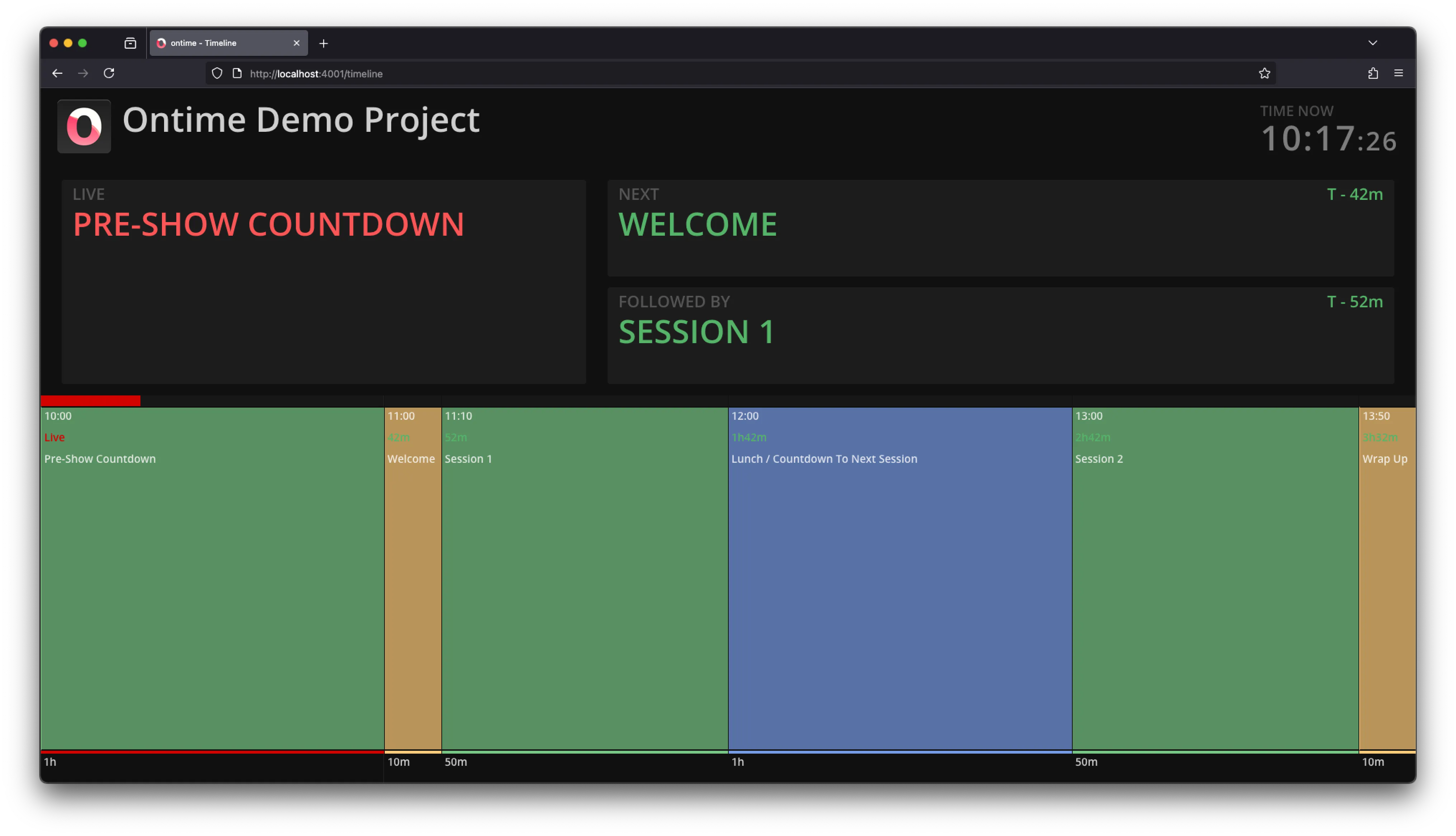
Task: Open a new browser tab
Action: click(x=323, y=43)
